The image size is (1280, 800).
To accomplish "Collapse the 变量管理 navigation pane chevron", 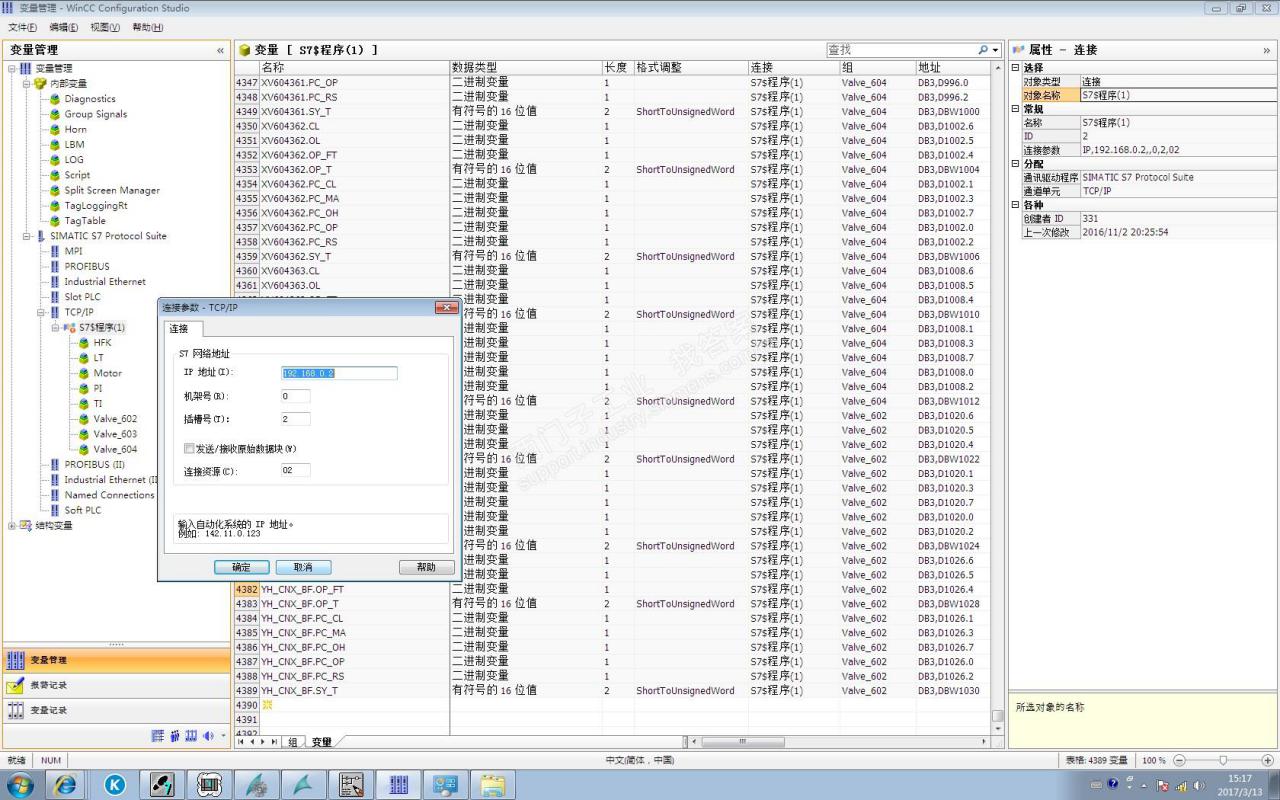I will point(220,50).
